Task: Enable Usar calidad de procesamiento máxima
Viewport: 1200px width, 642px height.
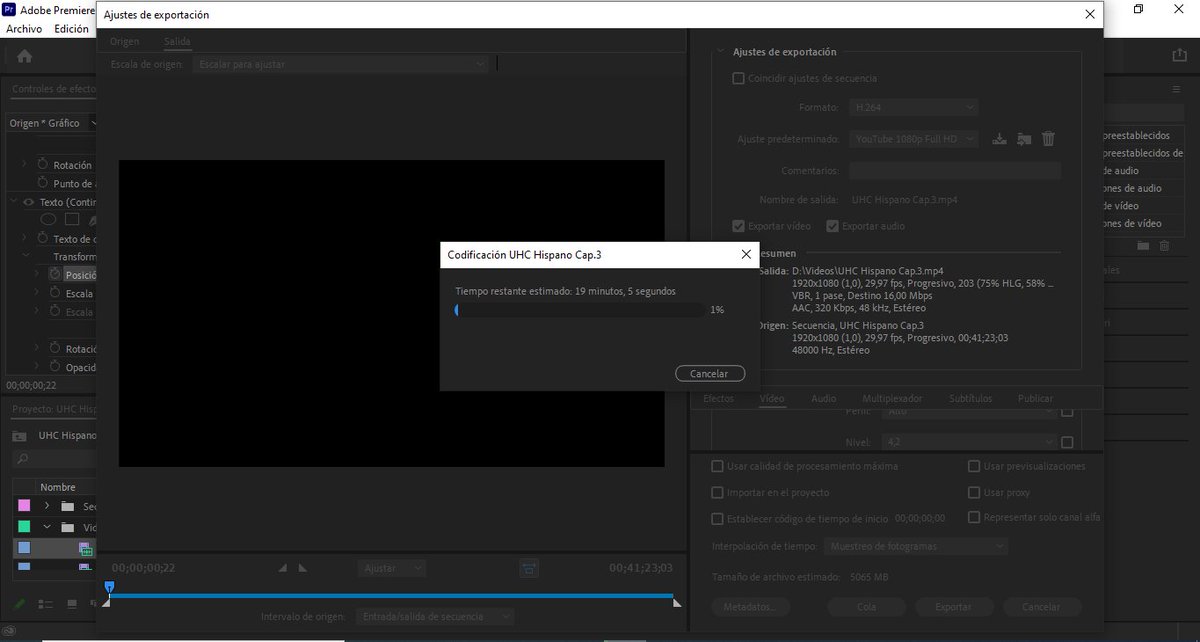Action: coord(717,466)
